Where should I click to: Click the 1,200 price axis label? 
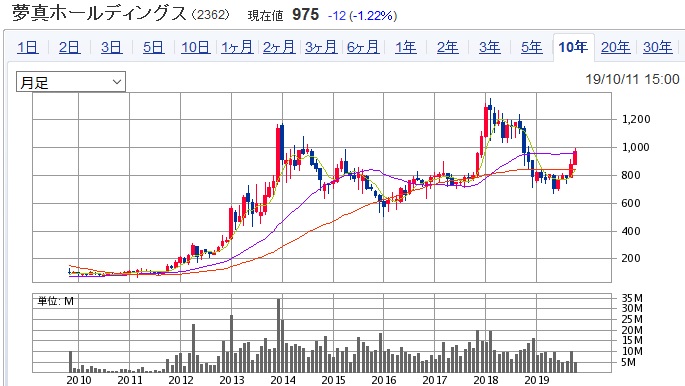(x=636, y=119)
